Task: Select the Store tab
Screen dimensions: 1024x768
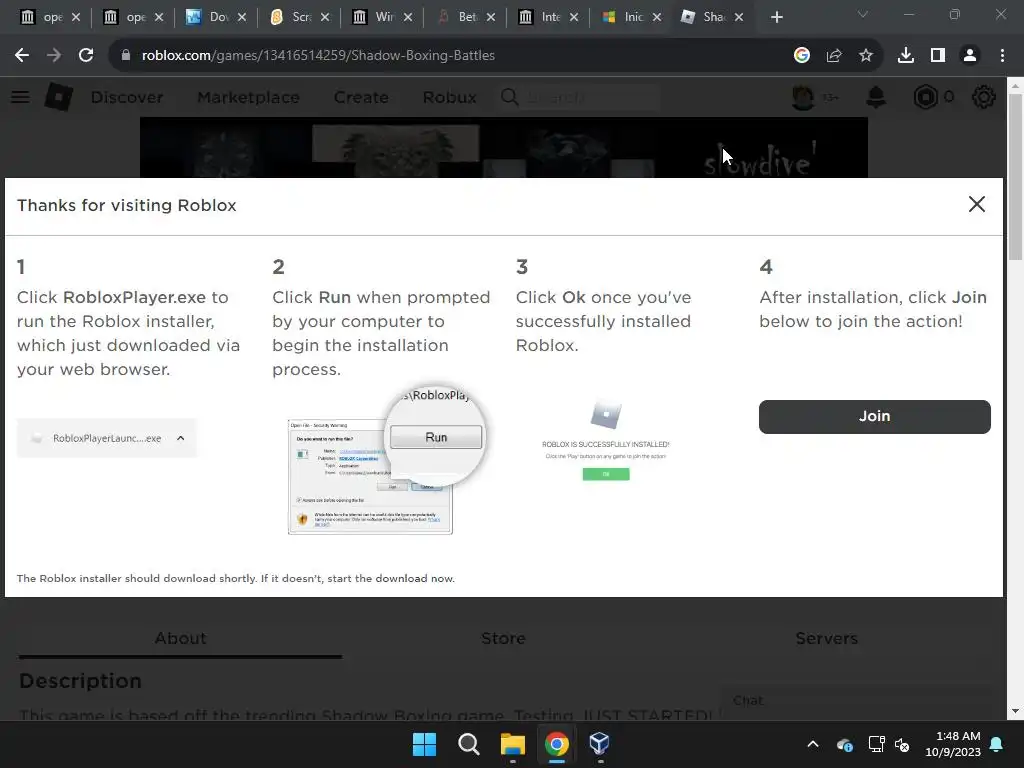Action: point(503,638)
